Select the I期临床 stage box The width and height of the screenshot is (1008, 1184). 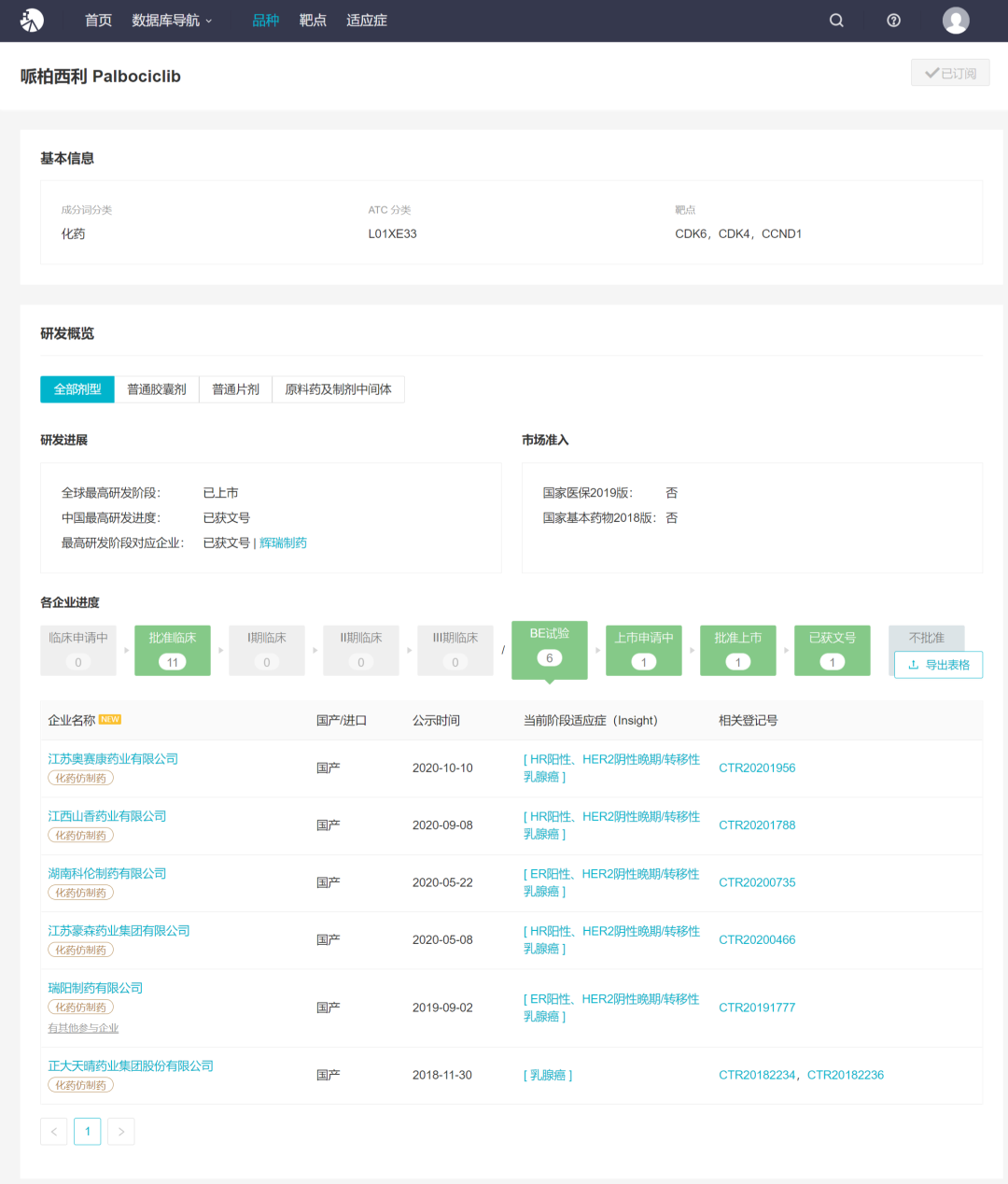pyautogui.click(x=267, y=650)
